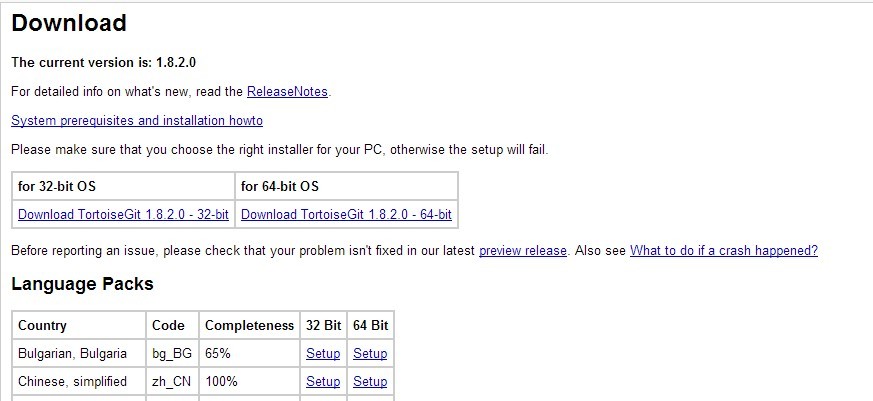
Task: Follow the preview release link
Action: 522,251
